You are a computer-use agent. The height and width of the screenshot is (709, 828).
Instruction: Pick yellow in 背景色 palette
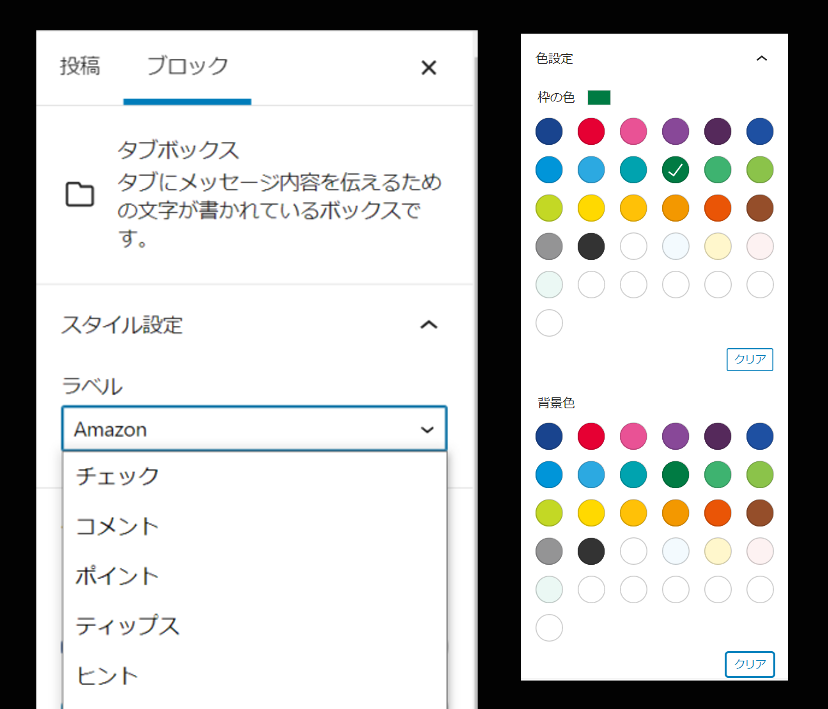tap(591, 513)
